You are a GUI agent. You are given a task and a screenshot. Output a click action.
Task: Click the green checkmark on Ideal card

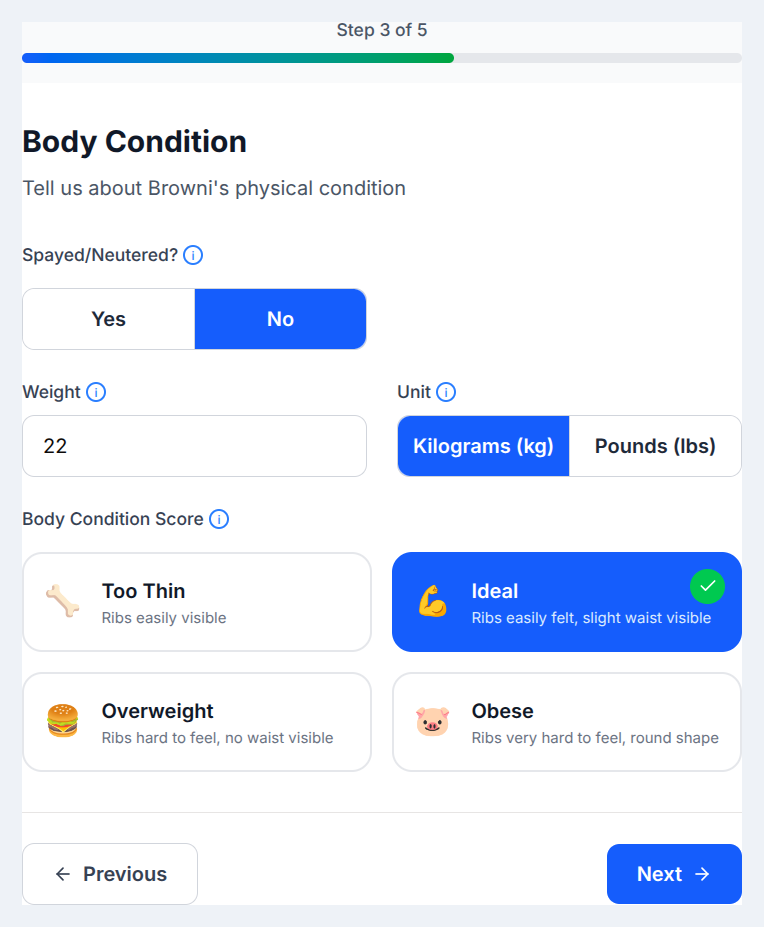(708, 586)
